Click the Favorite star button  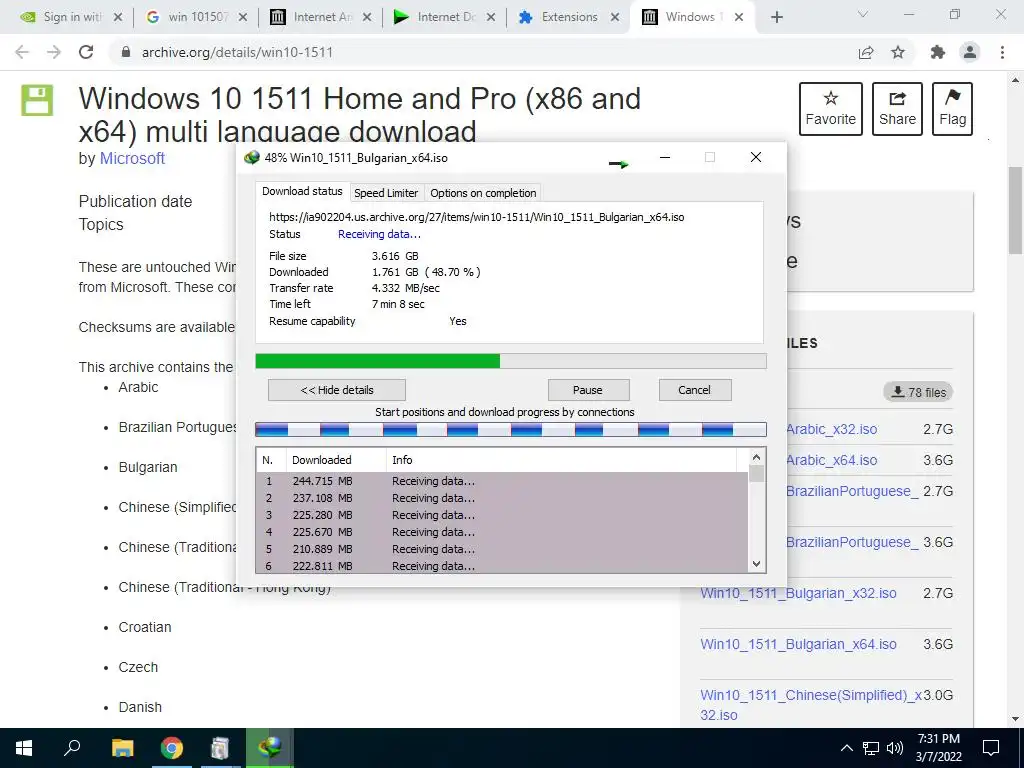[x=831, y=109]
